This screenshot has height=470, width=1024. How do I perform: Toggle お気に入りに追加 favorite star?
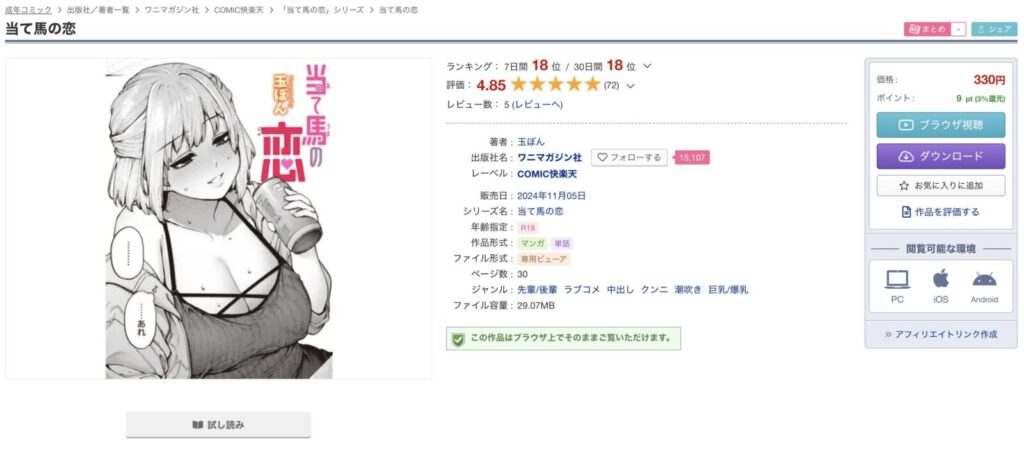point(904,185)
